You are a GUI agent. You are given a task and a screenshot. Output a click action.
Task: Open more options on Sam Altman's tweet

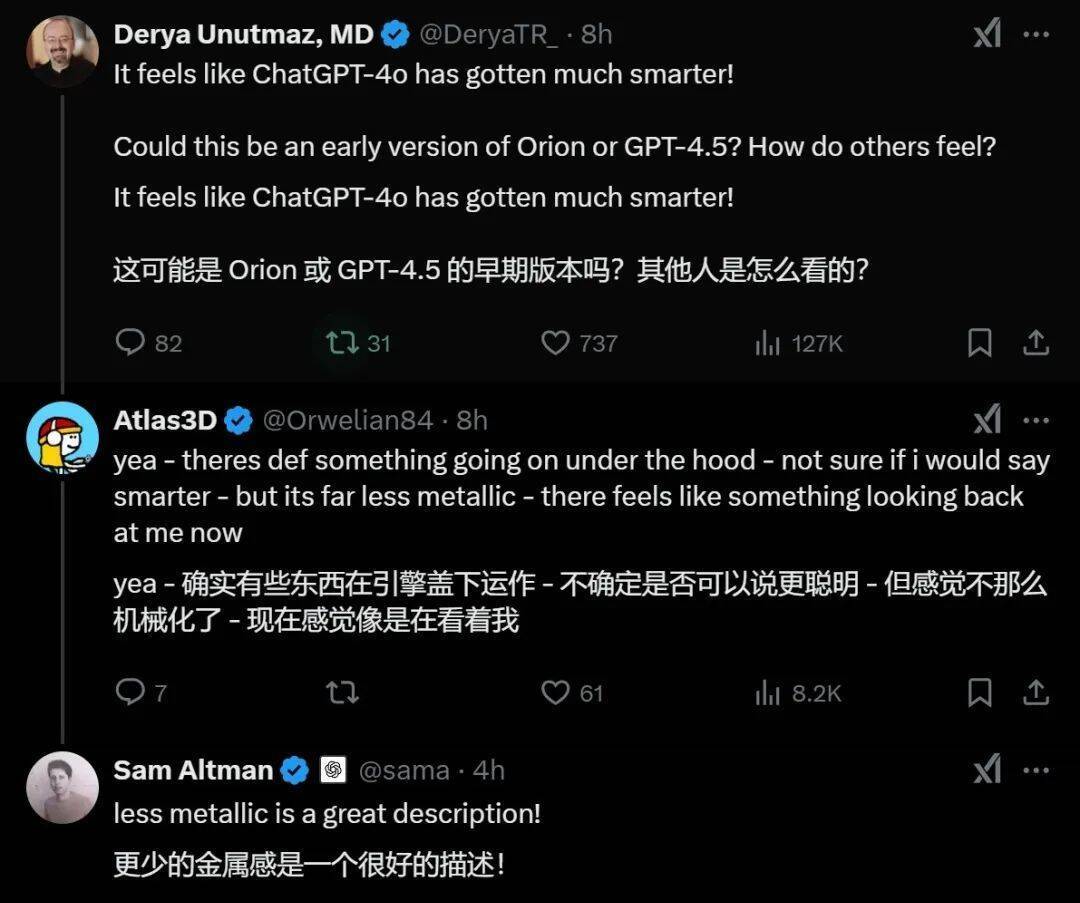(1036, 770)
